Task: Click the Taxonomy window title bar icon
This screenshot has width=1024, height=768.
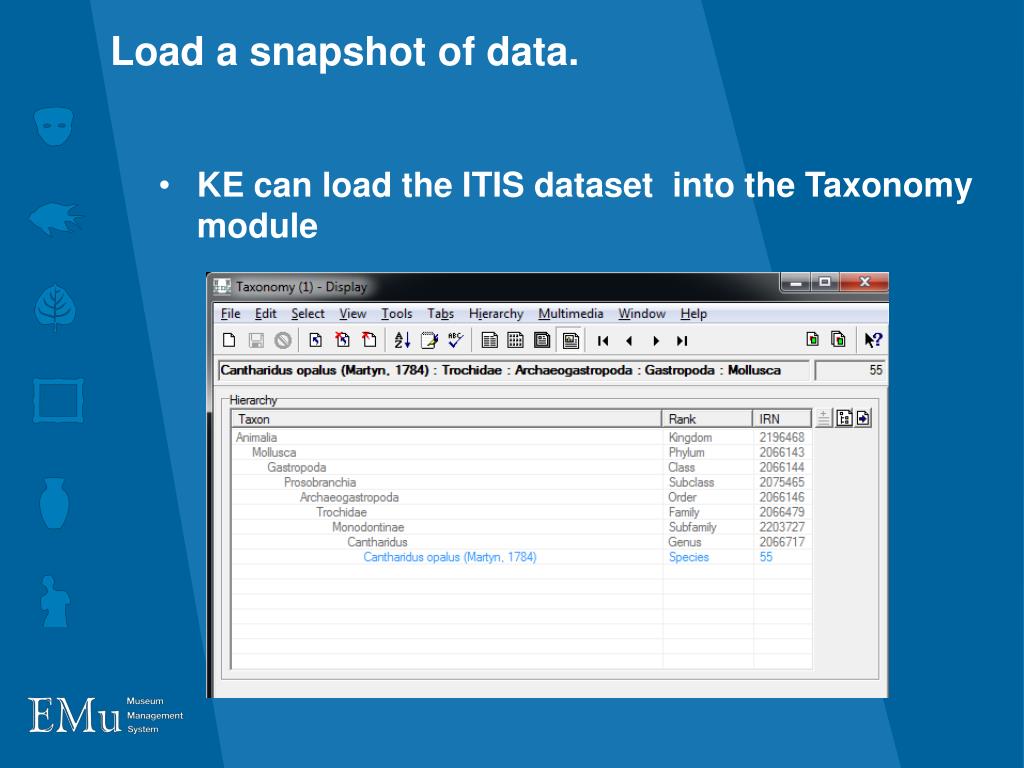Action: click(222, 287)
